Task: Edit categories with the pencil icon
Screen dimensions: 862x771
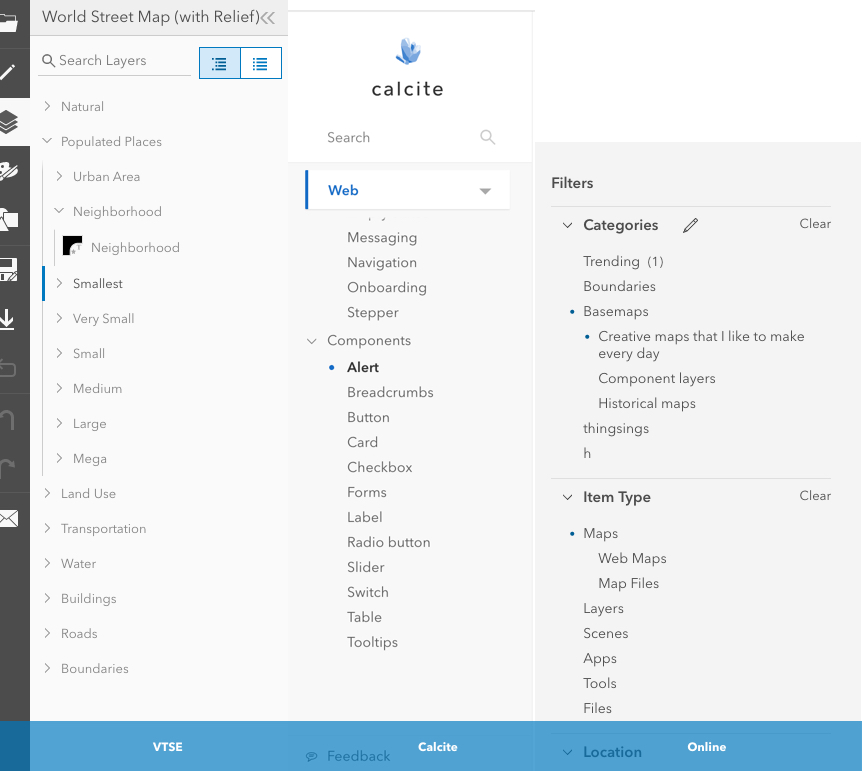Action: [690, 225]
